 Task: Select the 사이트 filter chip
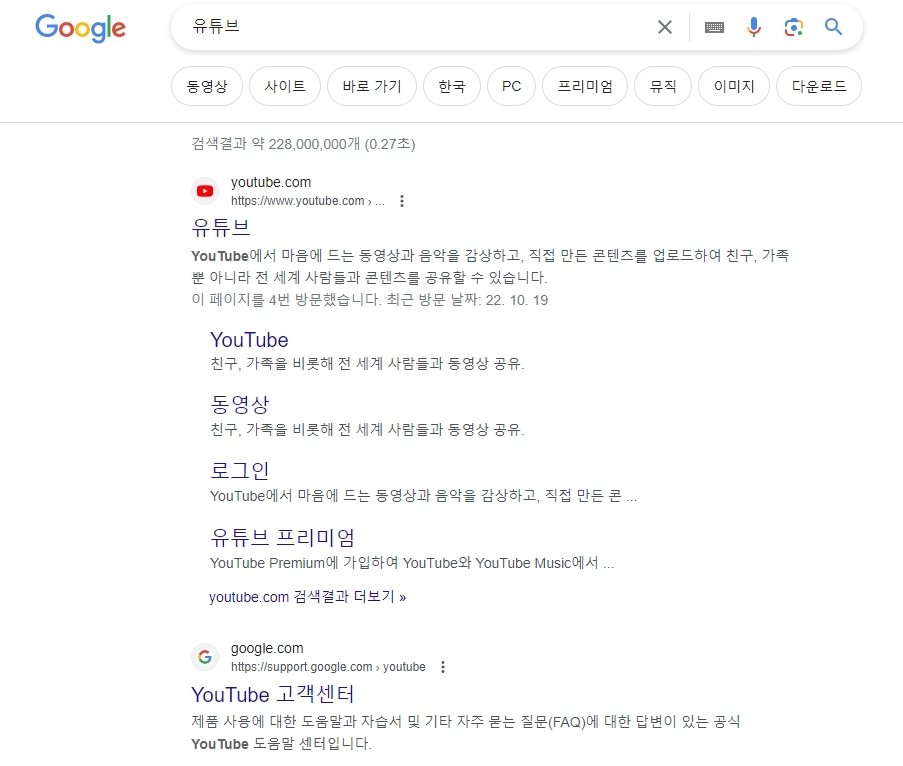point(284,86)
